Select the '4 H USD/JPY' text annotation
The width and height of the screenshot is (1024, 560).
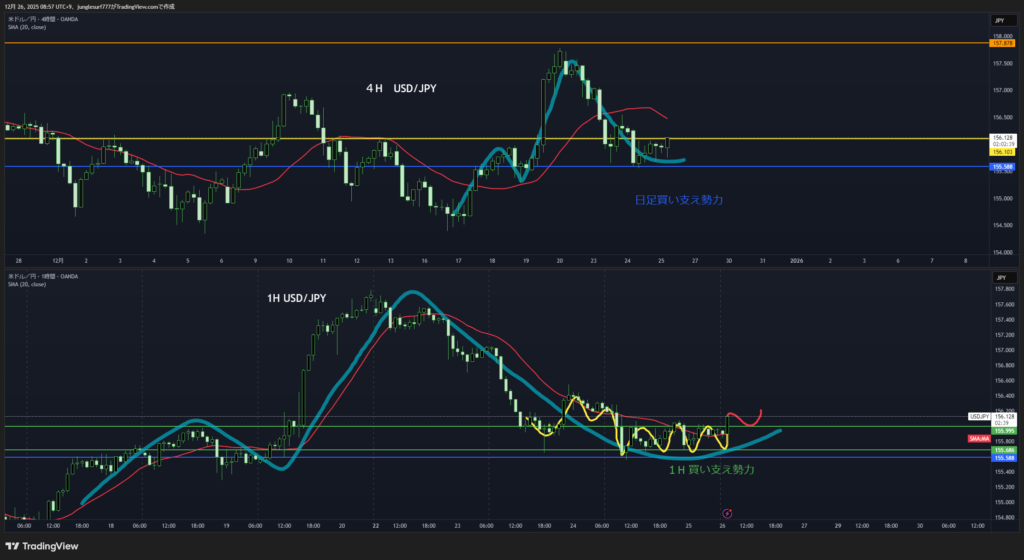pos(400,89)
